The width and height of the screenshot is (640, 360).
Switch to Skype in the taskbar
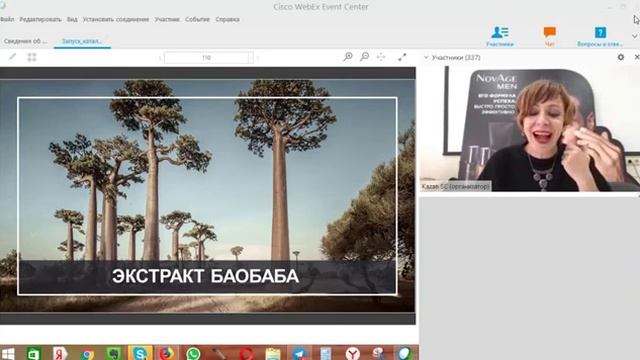140,353
